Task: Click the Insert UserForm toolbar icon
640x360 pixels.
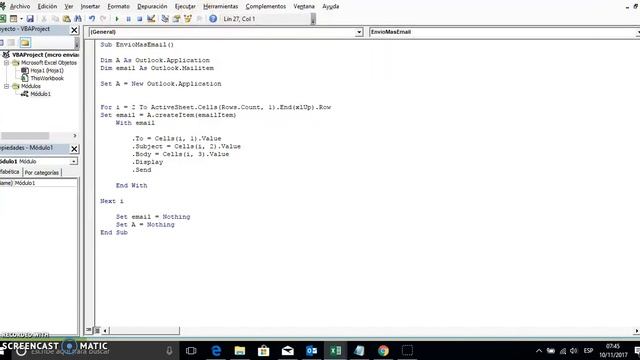Action: click(13, 19)
